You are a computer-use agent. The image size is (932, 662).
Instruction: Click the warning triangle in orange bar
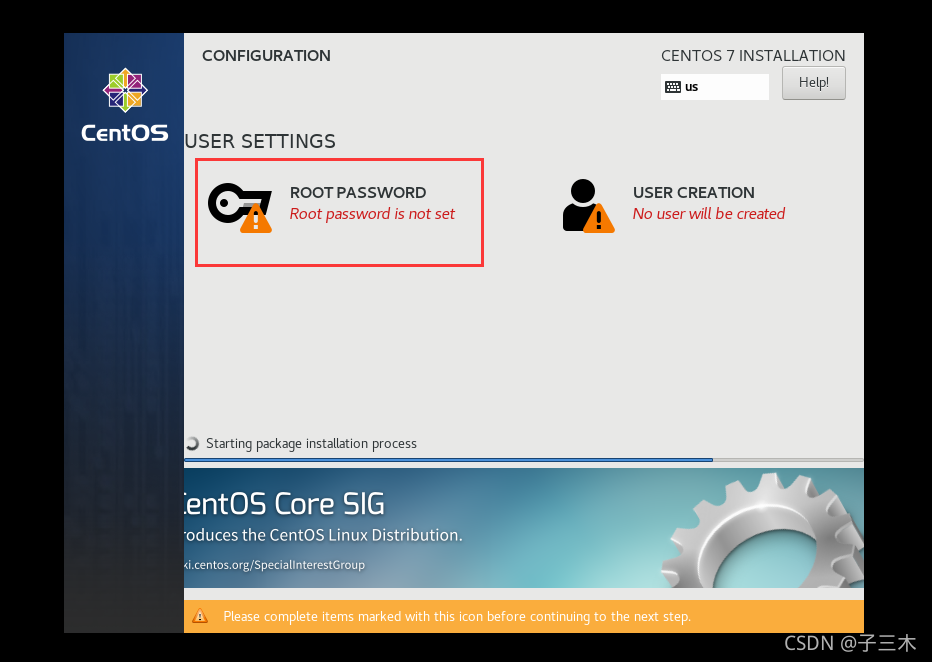[x=200, y=616]
